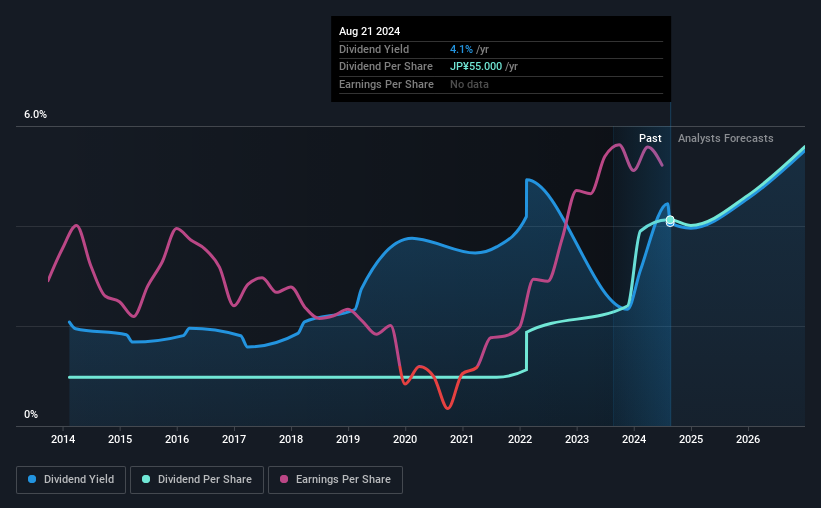Click the 2014 x-axis label

click(63, 439)
